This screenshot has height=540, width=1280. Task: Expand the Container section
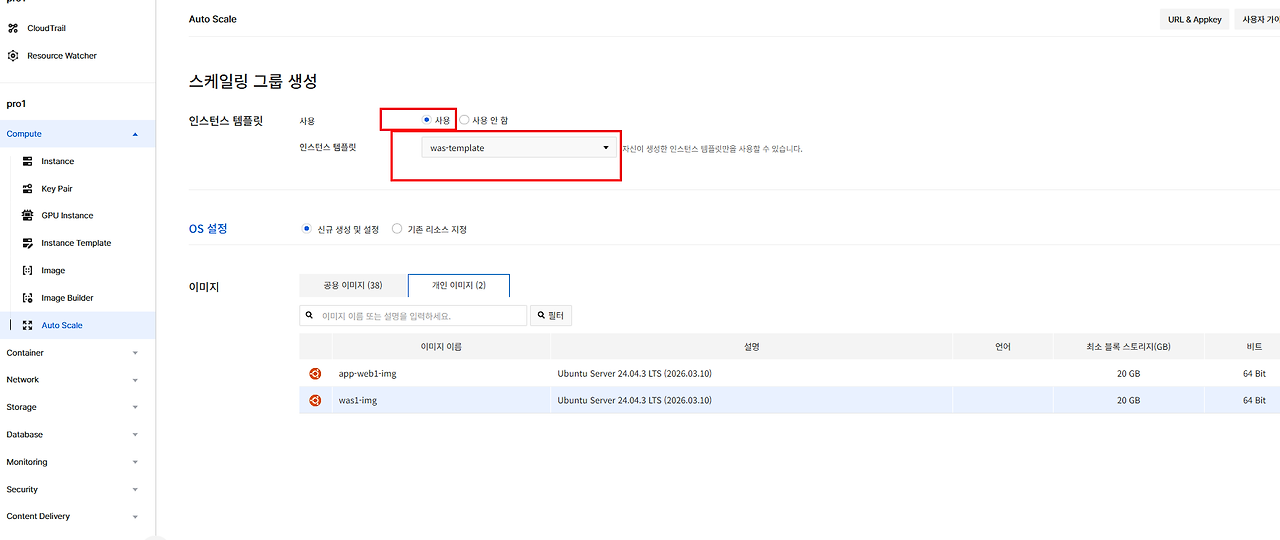click(135, 353)
